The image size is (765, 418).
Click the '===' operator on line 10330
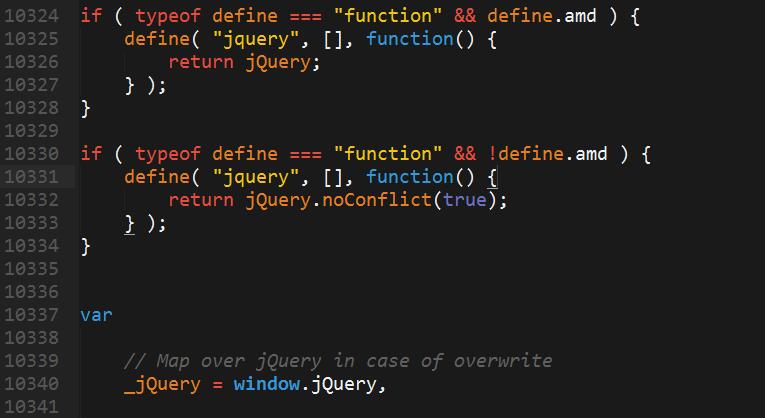pos(306,154)
